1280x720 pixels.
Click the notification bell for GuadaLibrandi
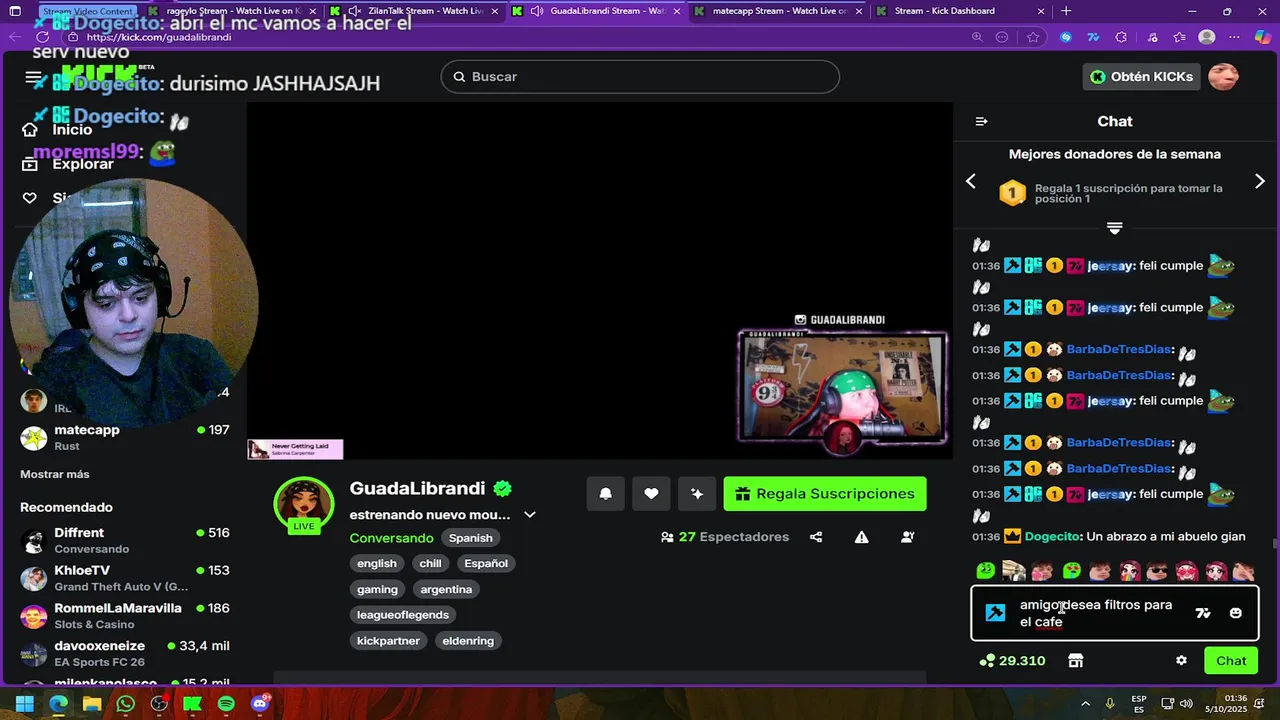pos(605,493)
